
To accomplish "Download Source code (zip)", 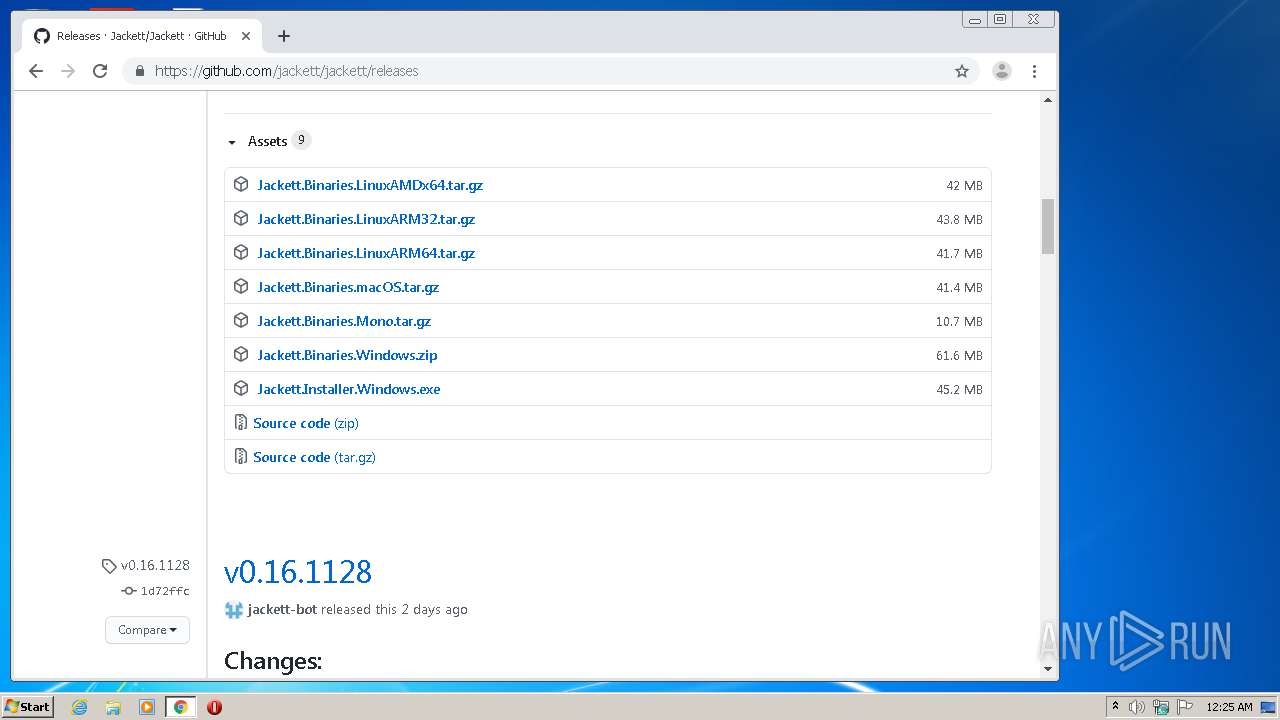I will click(x=306, y=423).
